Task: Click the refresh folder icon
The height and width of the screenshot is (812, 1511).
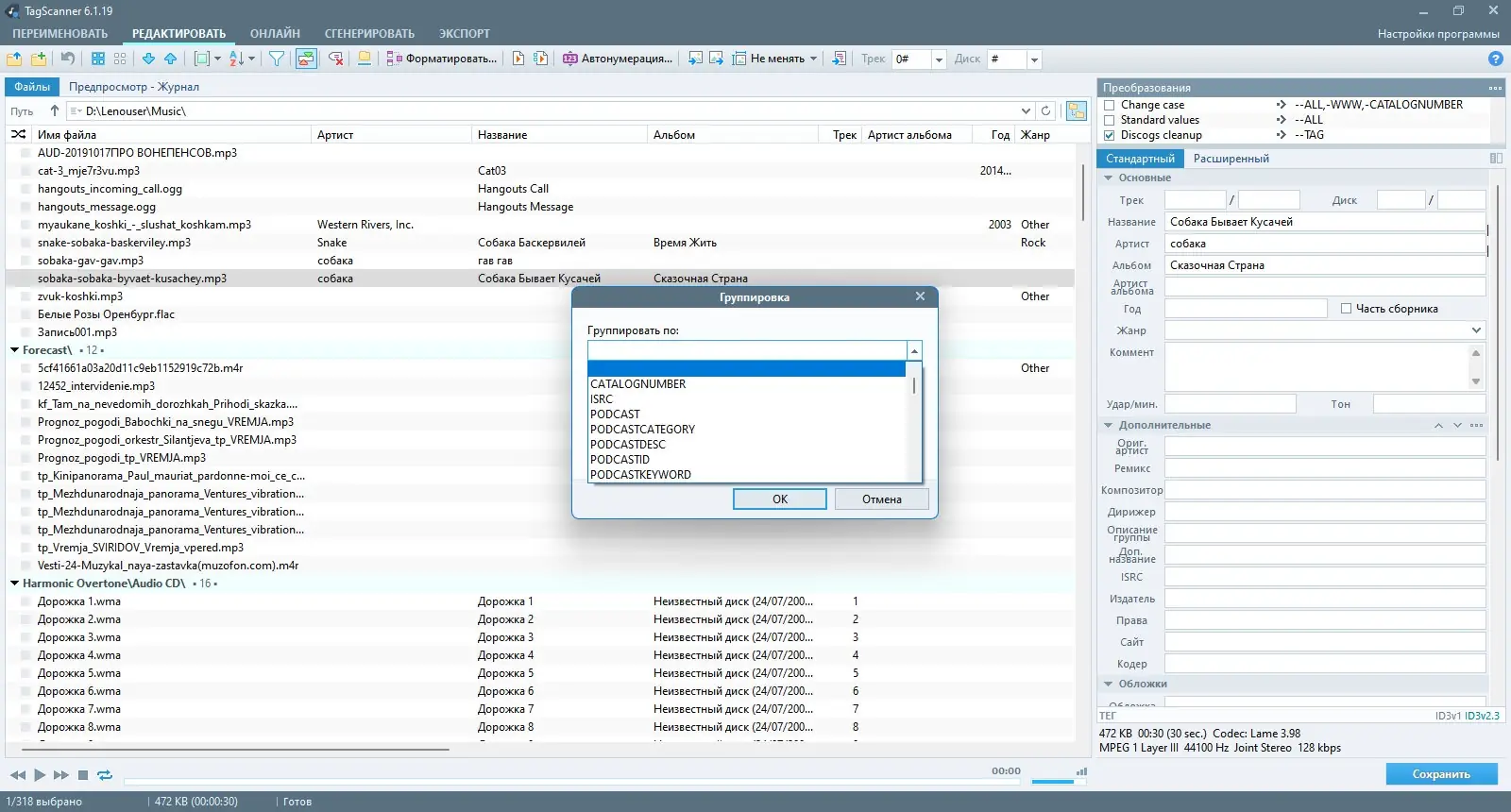Action: 1045,111
